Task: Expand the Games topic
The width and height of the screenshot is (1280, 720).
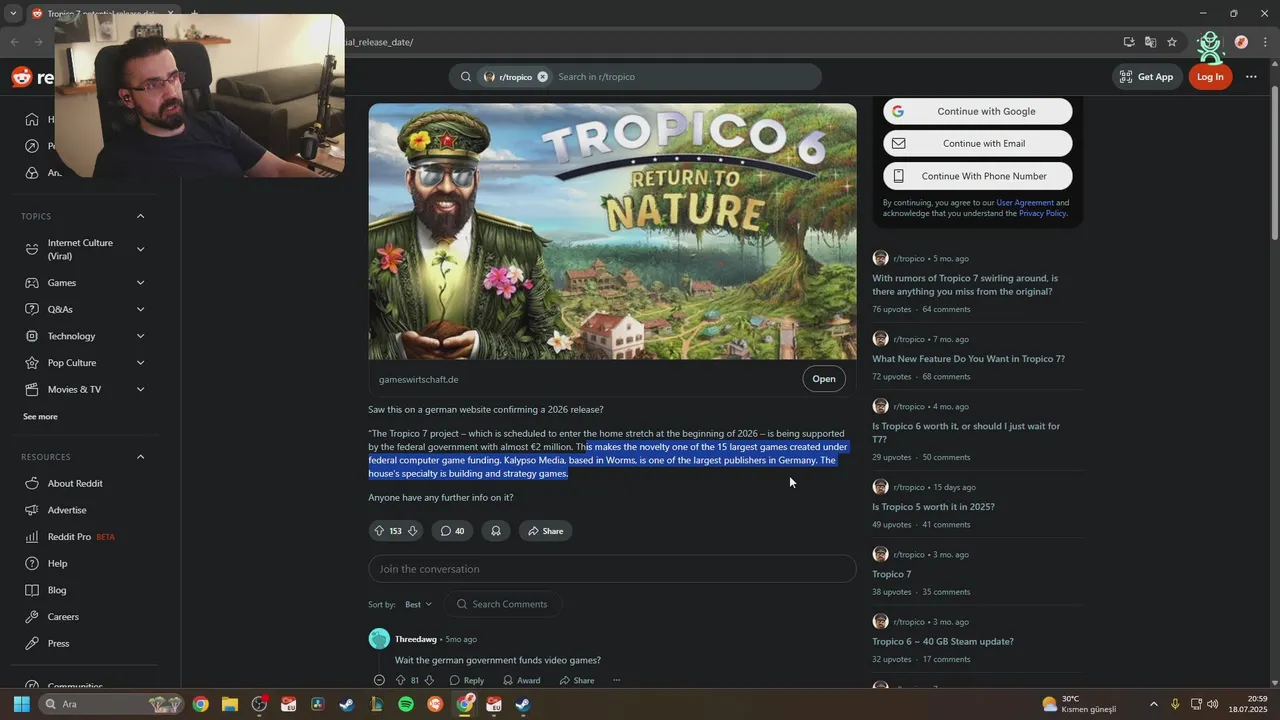Action: 140,283
